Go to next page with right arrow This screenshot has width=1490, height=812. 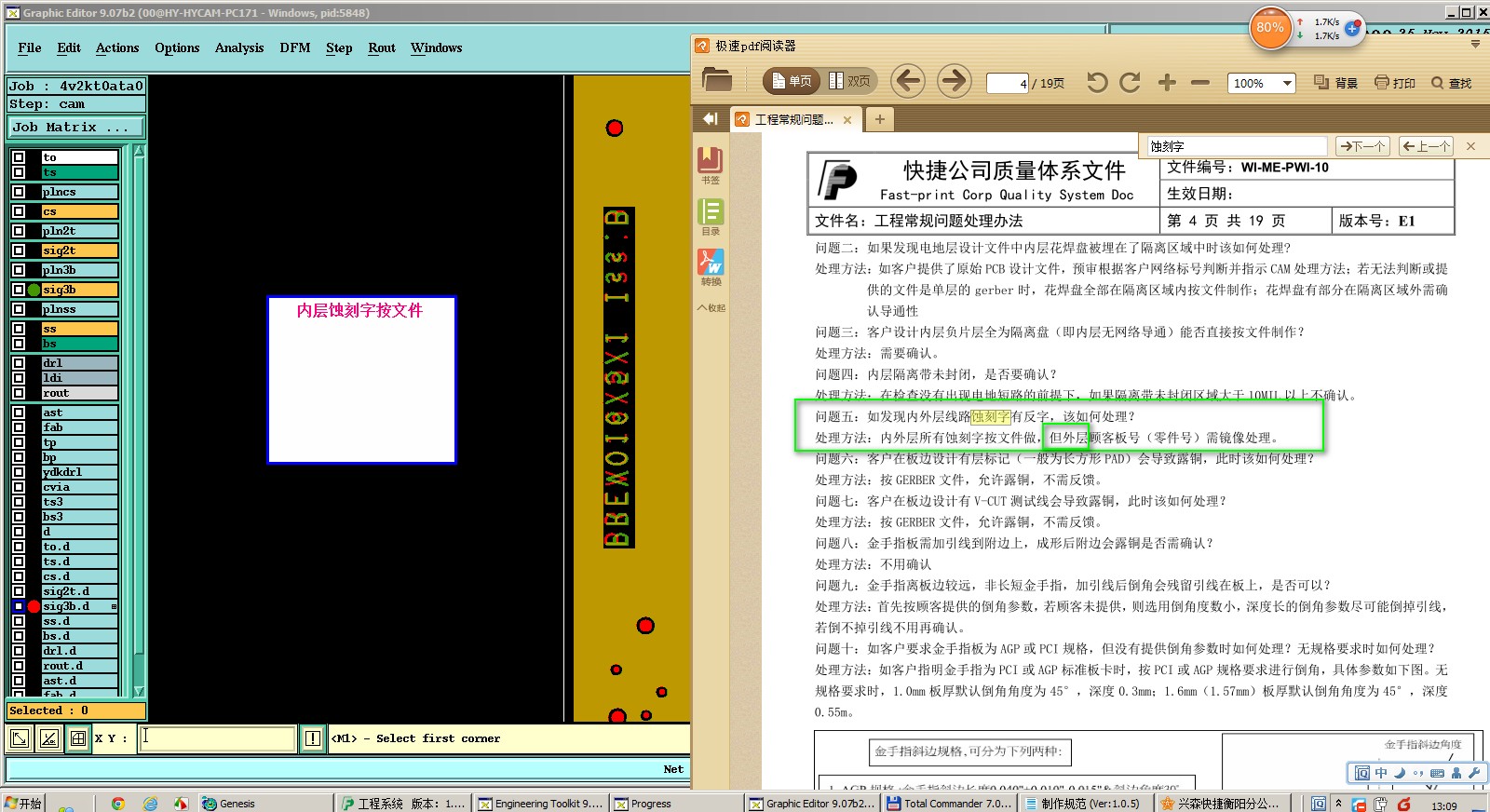pyautogui.click(x=954, y=81)
